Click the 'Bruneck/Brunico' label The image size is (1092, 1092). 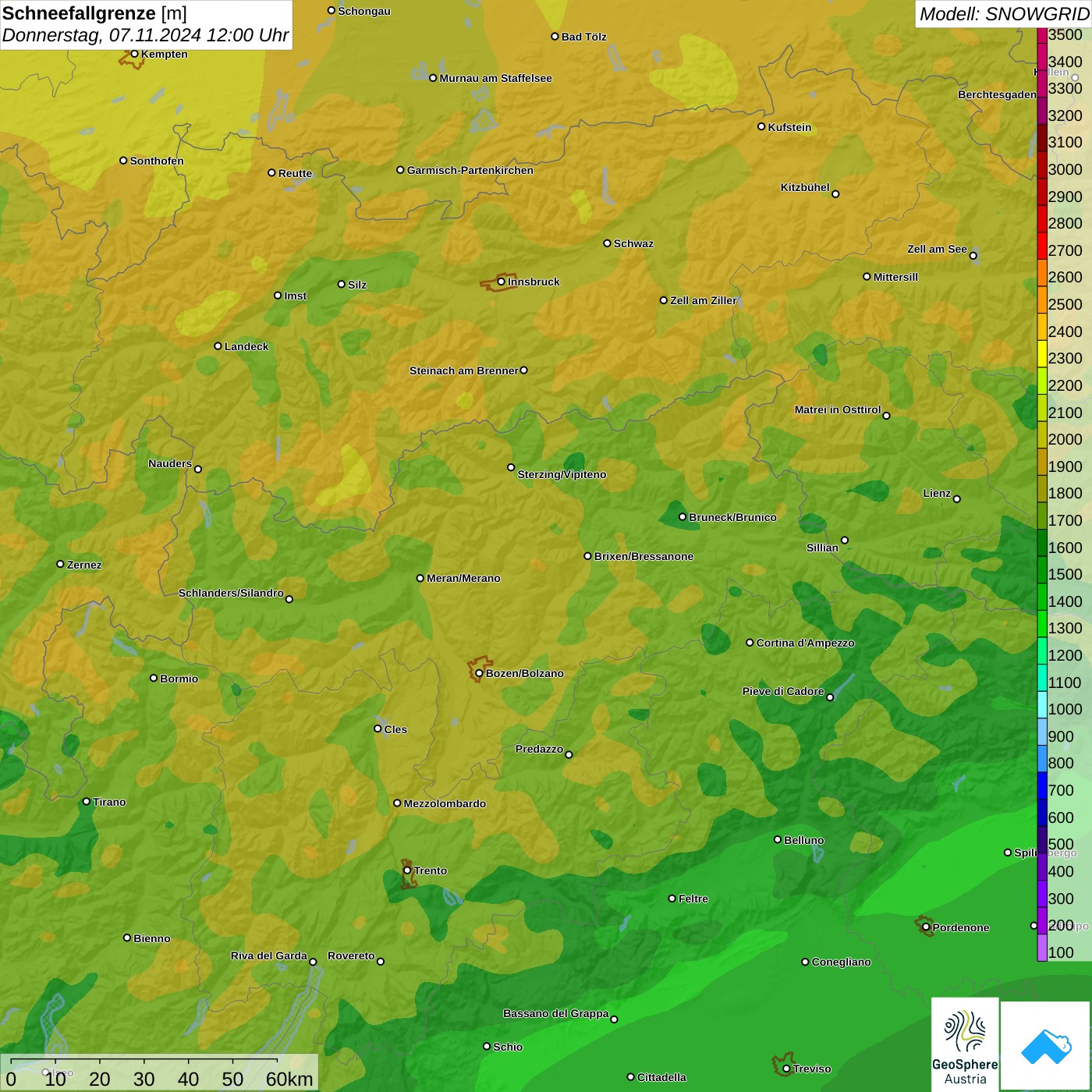tap(732, 517)
